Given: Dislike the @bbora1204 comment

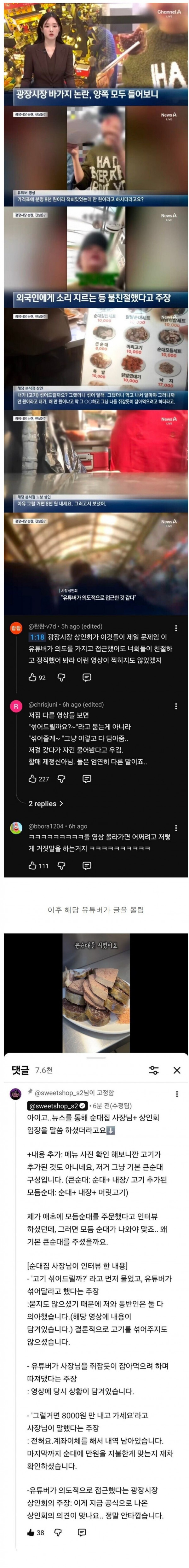Looking at the screenshot, I should [61, 865].
